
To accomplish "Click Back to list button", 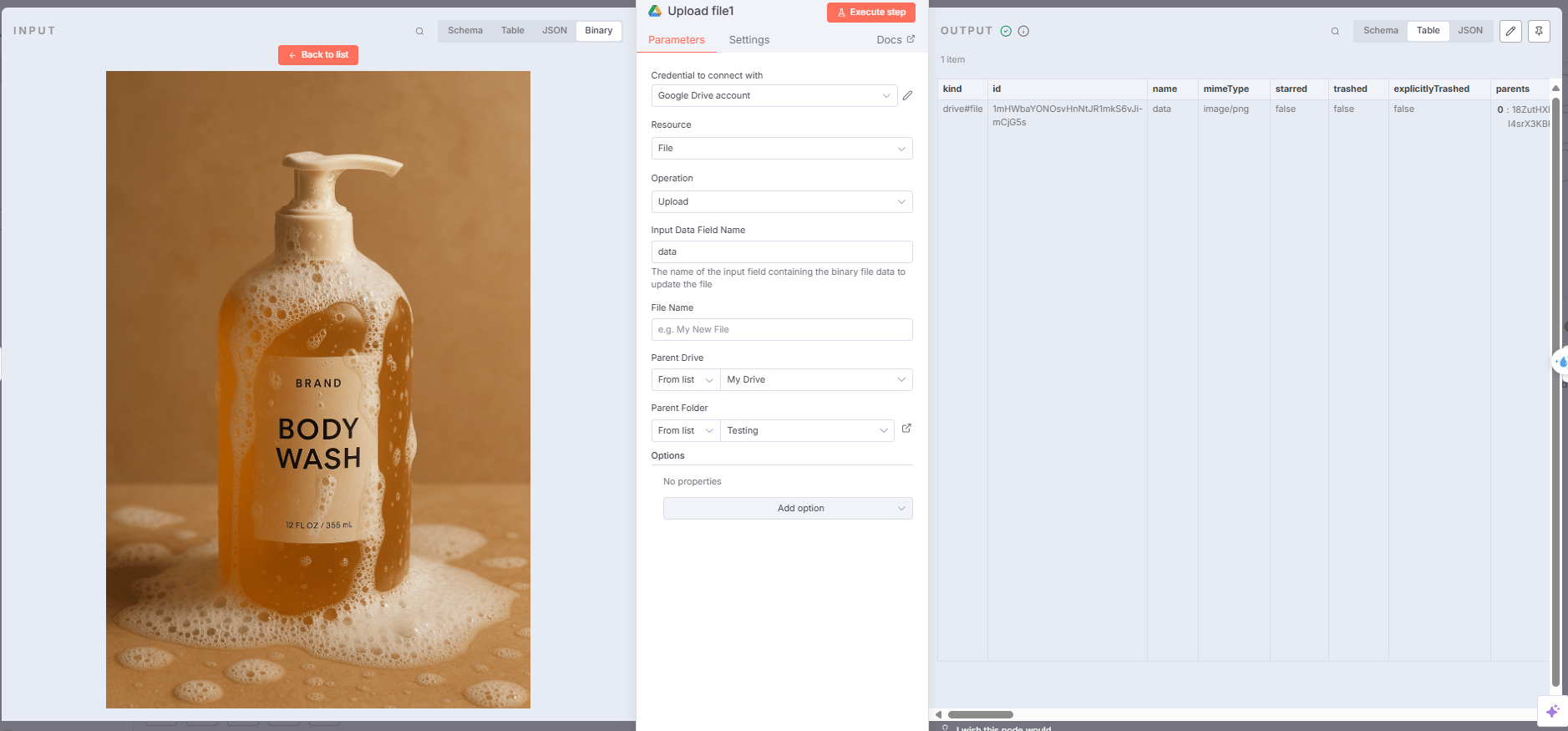I will click(318, 55).
